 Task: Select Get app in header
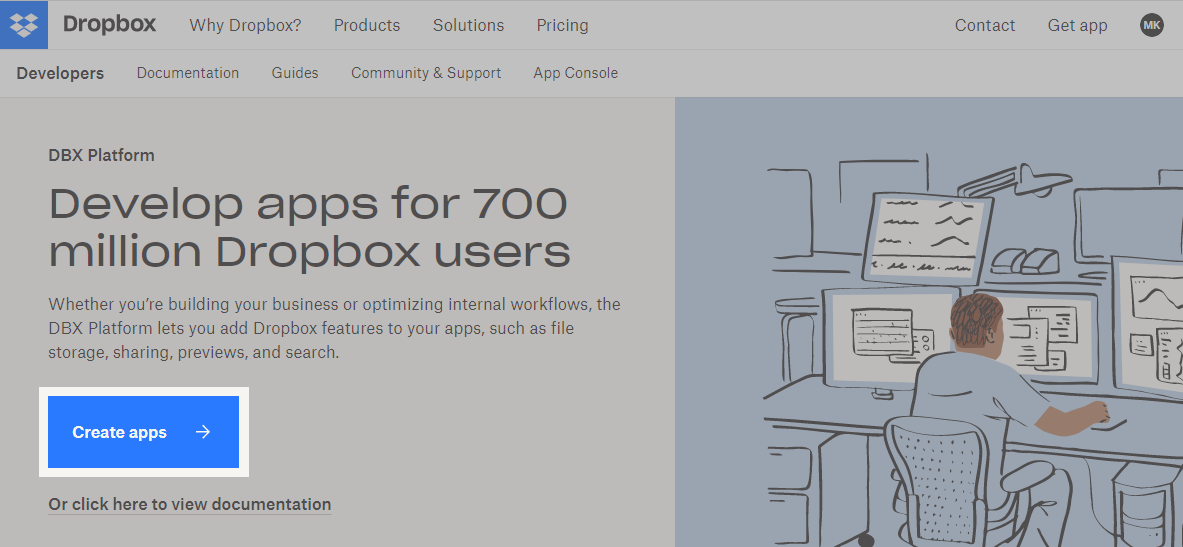[1077, 25]
